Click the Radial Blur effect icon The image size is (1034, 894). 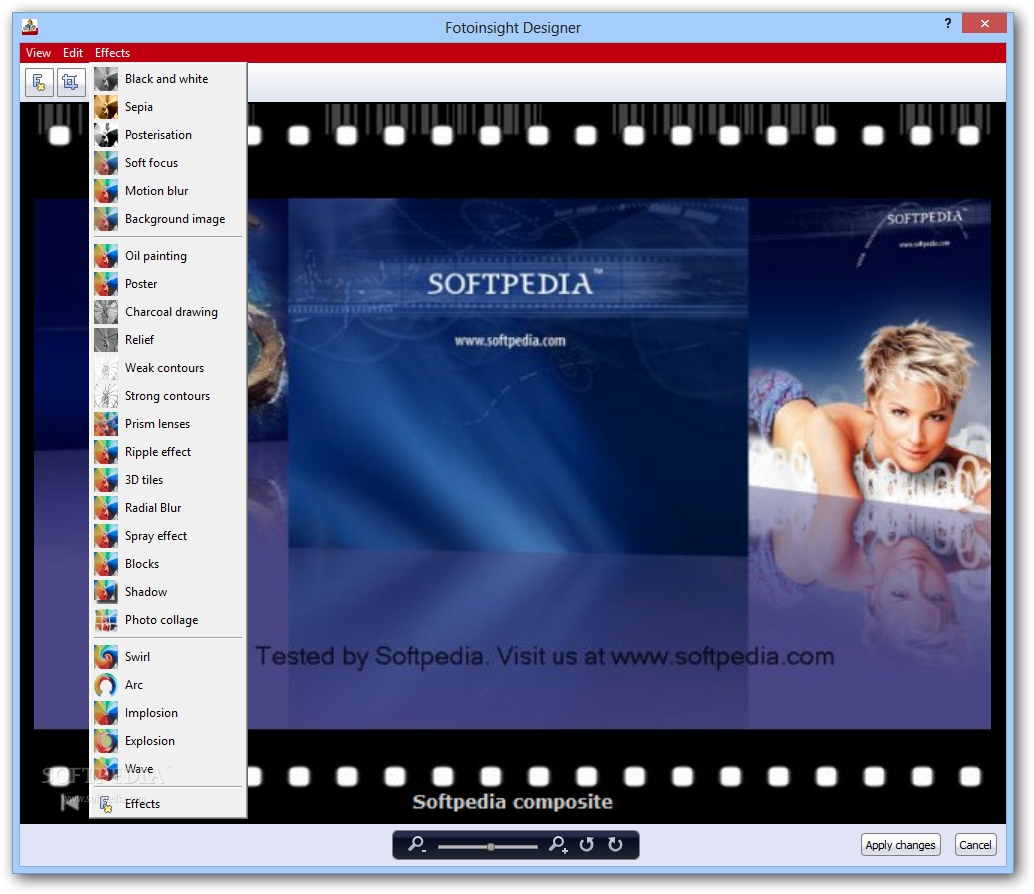(x=106, y=508)
